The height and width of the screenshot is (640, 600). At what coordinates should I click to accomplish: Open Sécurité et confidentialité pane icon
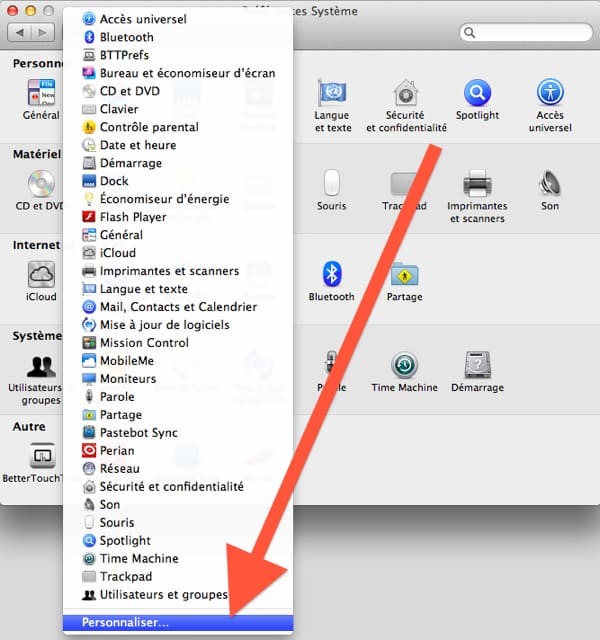[x=406, y=93]
